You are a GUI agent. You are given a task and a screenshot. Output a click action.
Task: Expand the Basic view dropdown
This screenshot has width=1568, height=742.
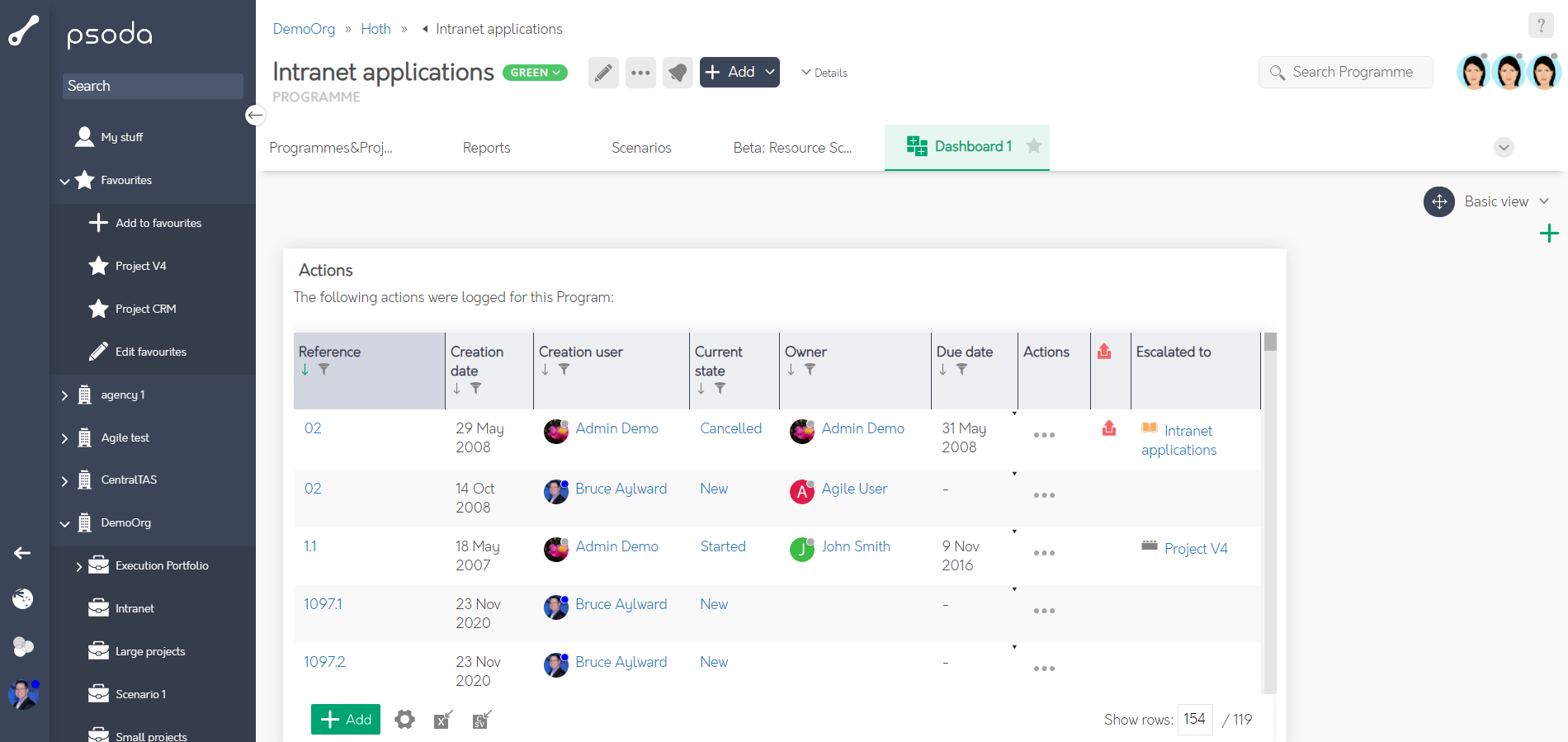coord(1544,201)
